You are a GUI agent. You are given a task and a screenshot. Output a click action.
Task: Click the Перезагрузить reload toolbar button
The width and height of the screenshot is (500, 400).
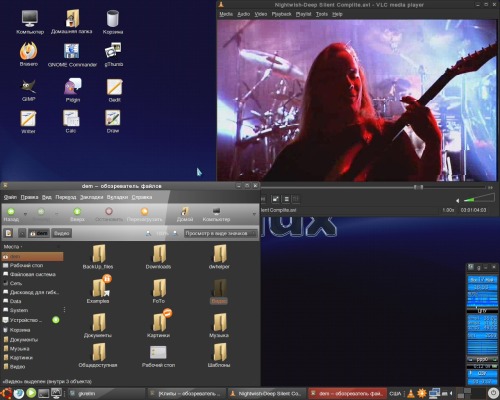coord(144,214)
